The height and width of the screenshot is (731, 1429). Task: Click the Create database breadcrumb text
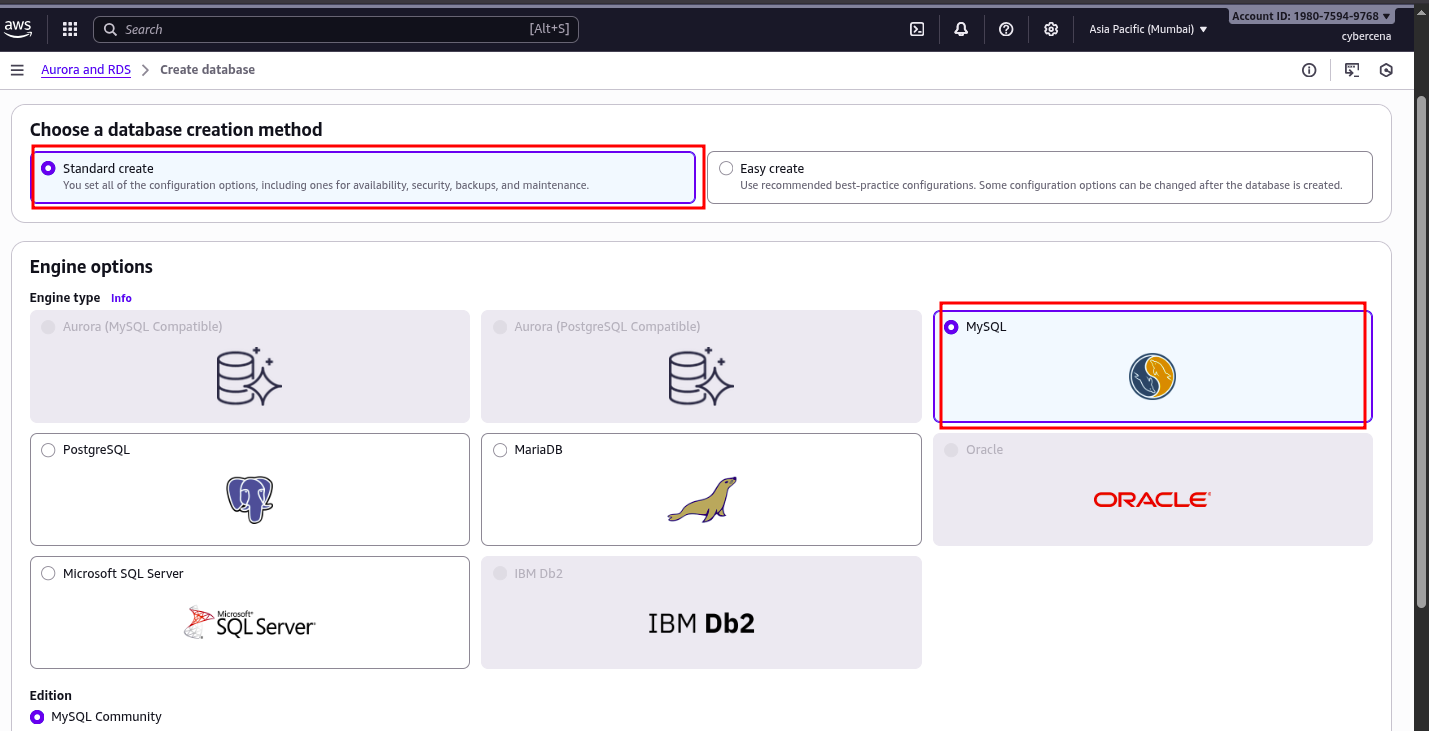pos(207,70)
